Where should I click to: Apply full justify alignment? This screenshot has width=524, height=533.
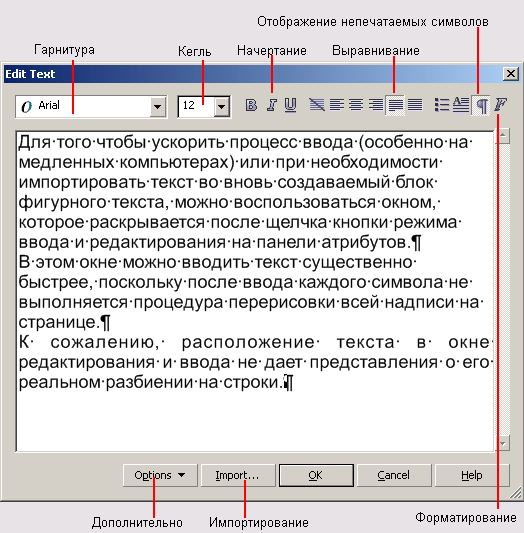(x=395, y=105)
